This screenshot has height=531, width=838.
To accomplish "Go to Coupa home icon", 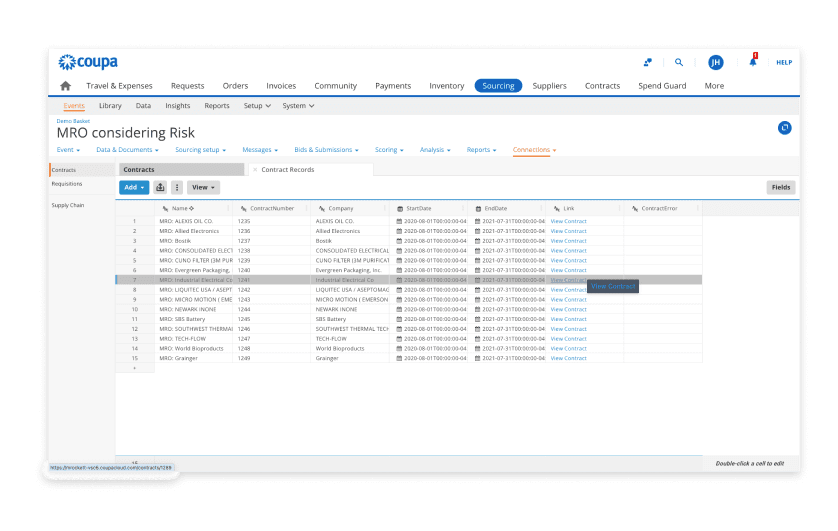I will coord(66,86).
